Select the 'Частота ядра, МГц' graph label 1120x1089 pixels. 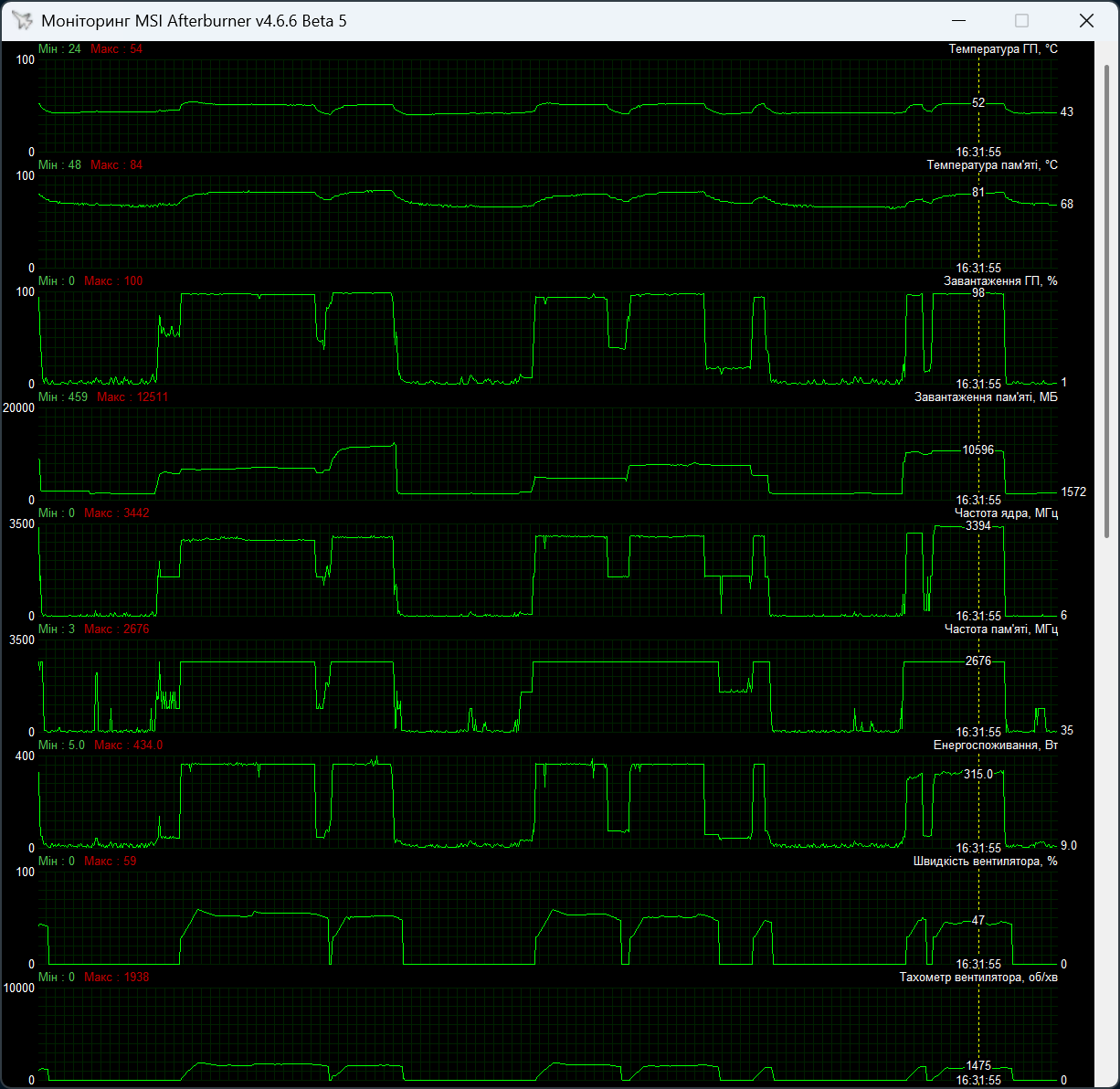1006,513
